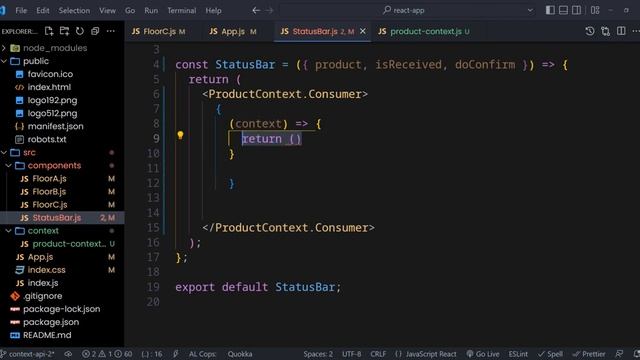The height and width of the screenshot is (360, 640).
Task: Switch to the App.js tab
Action: point(233,31)
